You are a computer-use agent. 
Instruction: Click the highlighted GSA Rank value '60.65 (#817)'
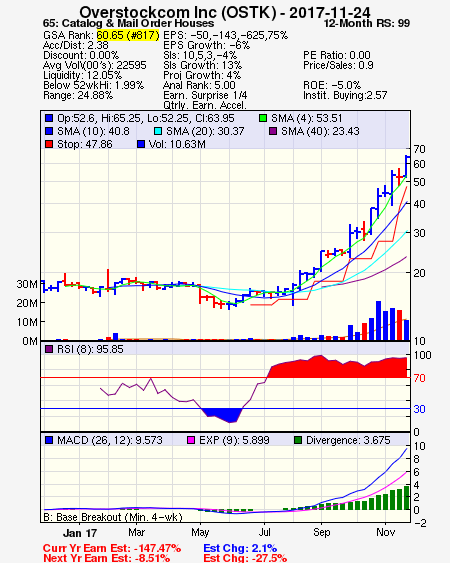[x=128, y=35]
